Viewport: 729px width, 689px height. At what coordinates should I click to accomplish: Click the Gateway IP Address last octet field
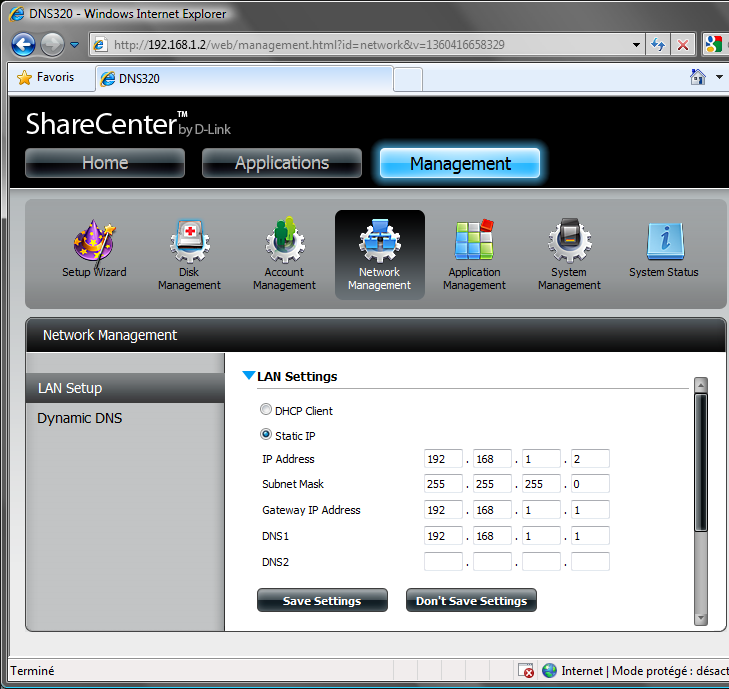pyautogui.click(x=590, y=510)
